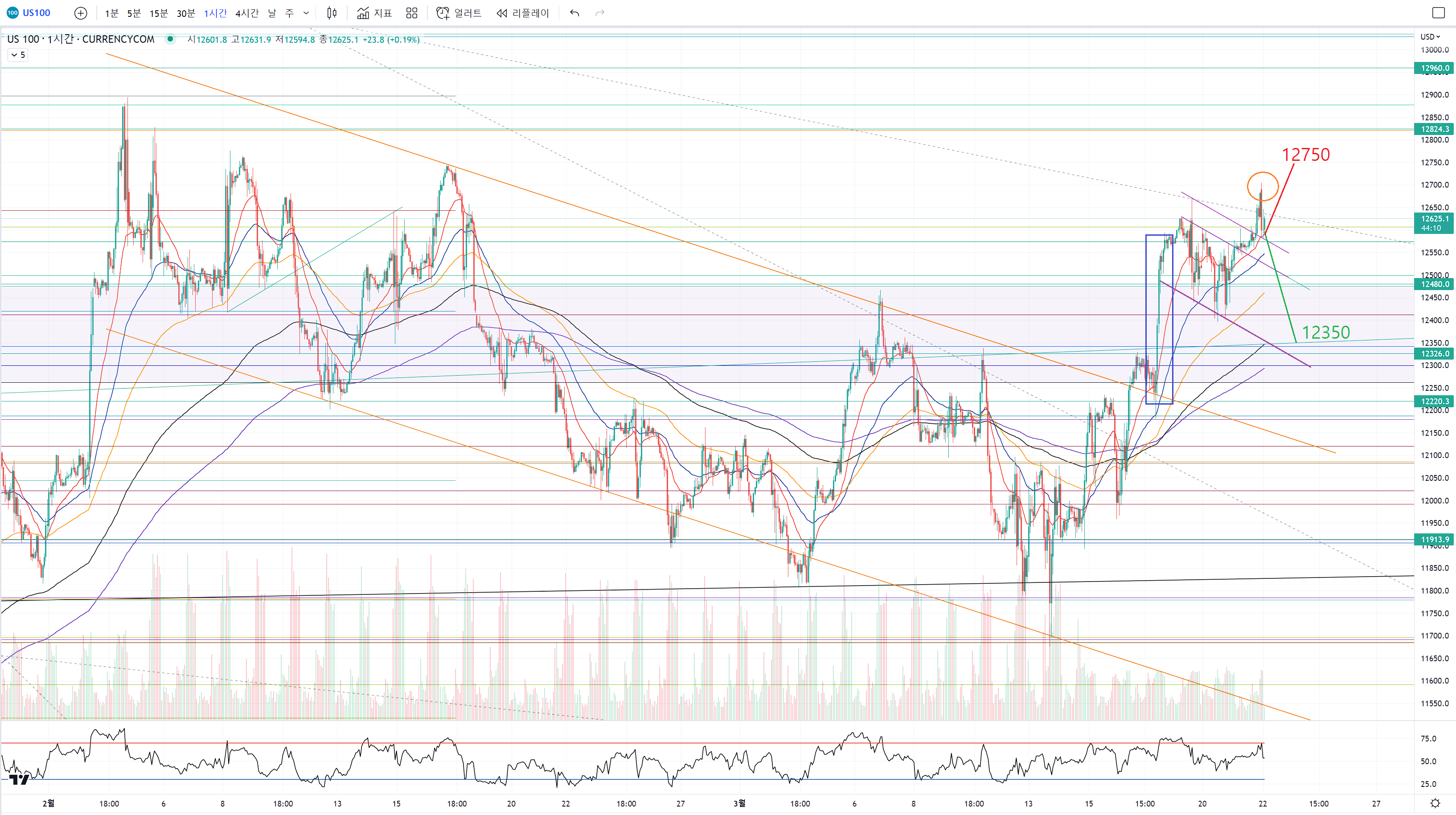Switch to the 4시간 timeframe
This screenshot has height=815, width=1456.
(x=246, y=13)
